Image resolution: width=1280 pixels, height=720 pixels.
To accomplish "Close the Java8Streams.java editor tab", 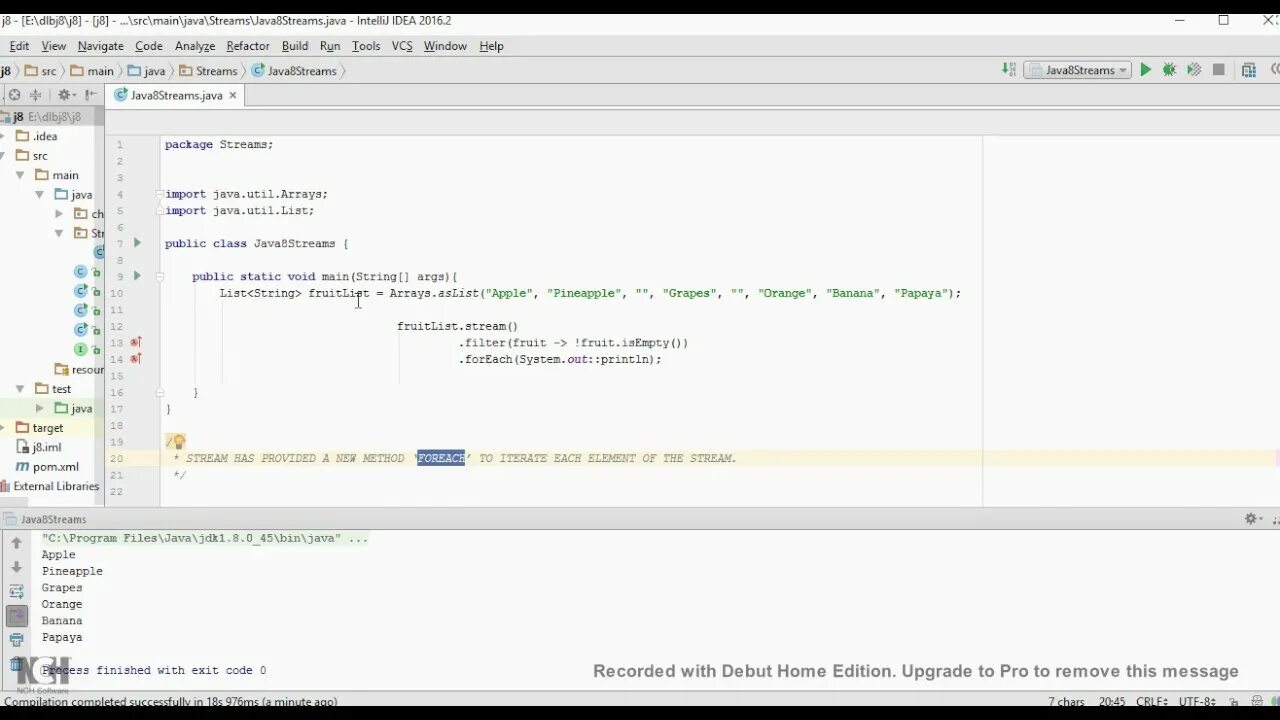I will (x=233, y=95).
